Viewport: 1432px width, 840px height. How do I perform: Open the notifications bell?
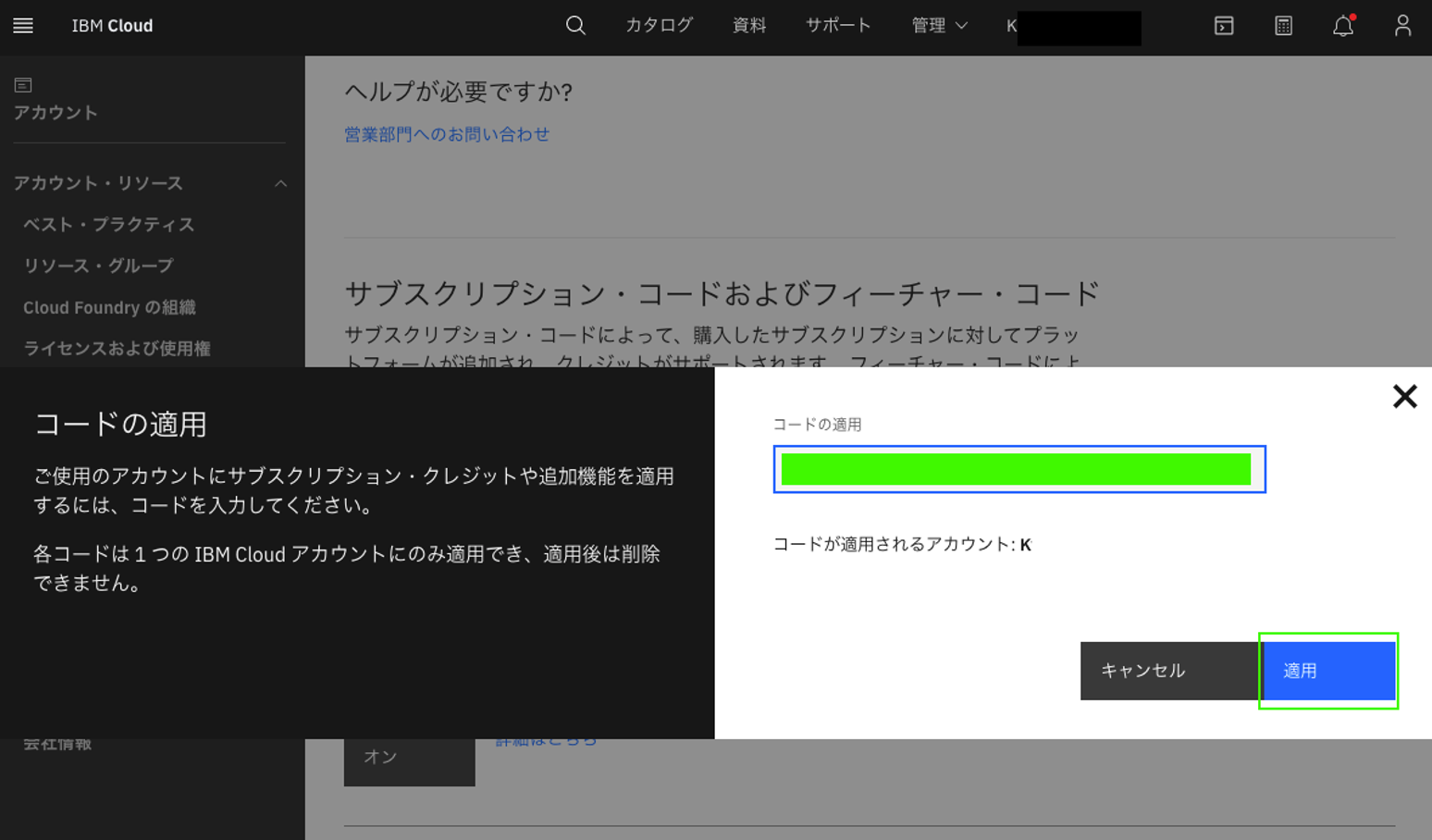coord(1343,26)
